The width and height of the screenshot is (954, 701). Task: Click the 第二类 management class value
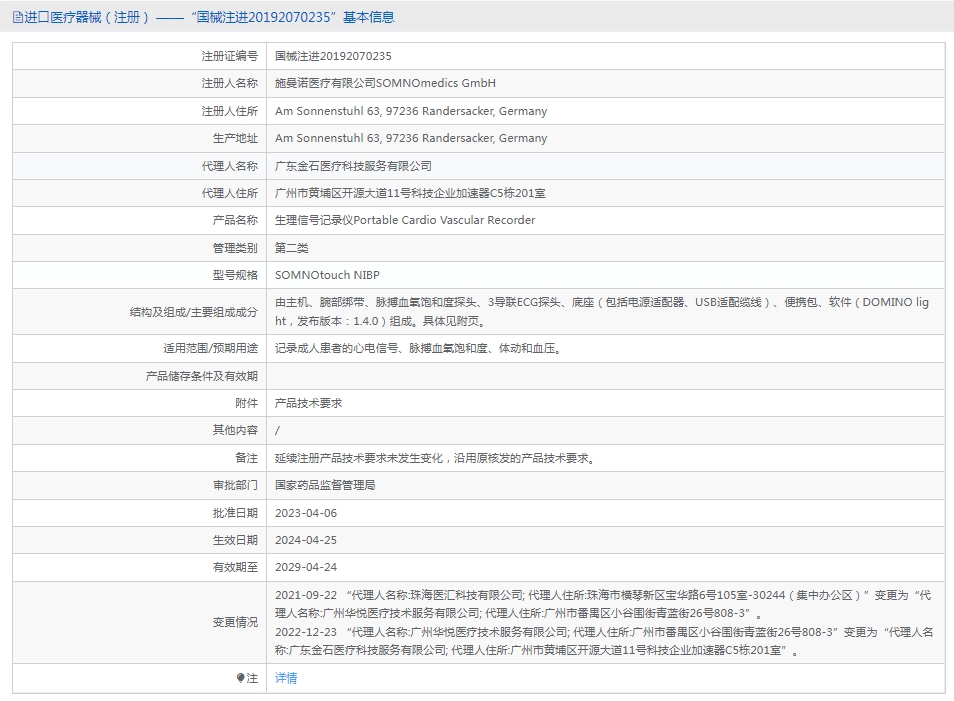click(291, 248)
